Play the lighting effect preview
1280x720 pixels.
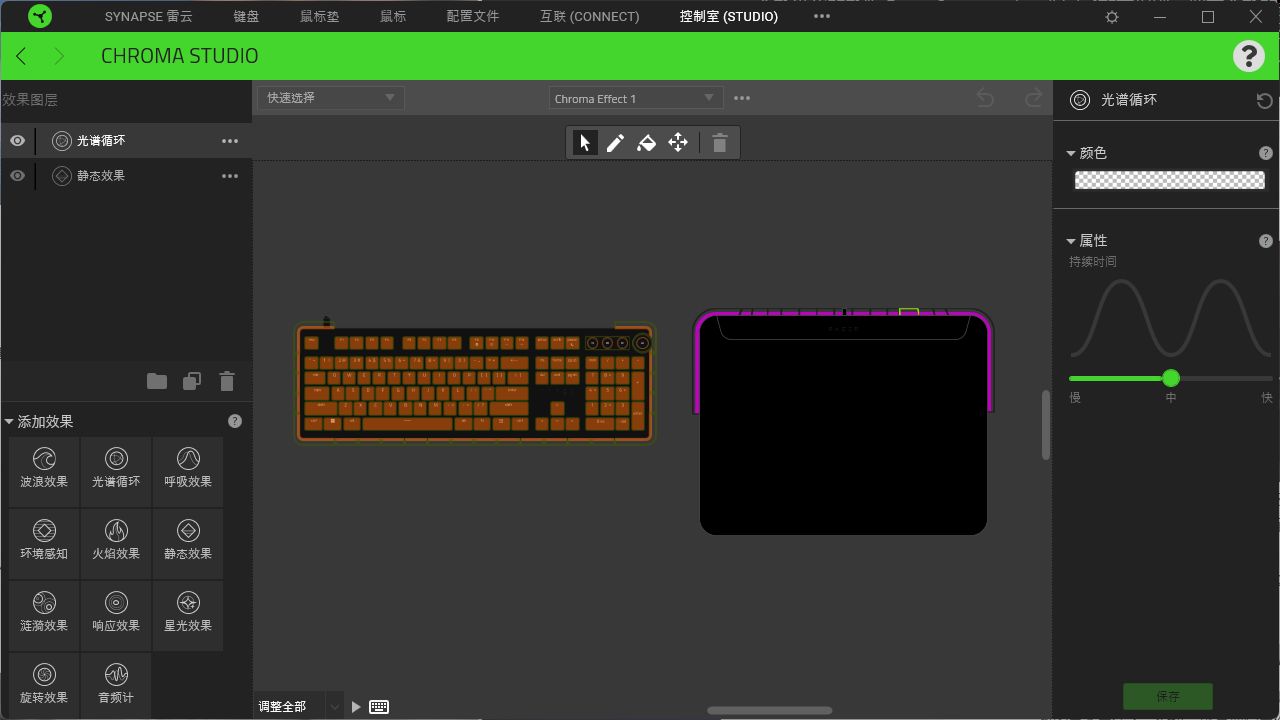[356, 707]
